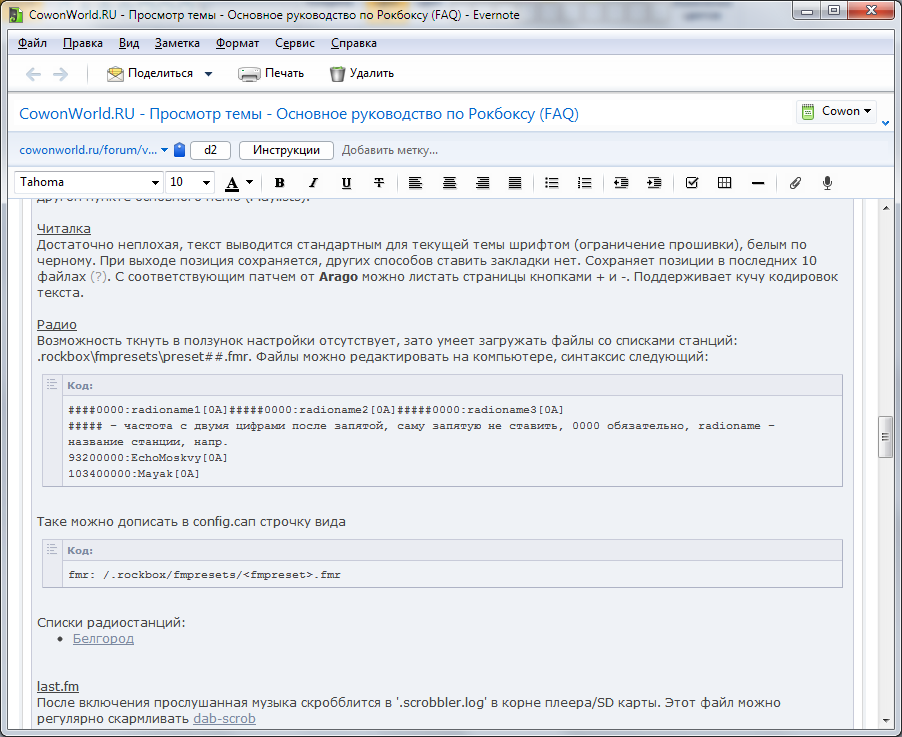Center align the text
902x737 pixels.
pos(449,183)
